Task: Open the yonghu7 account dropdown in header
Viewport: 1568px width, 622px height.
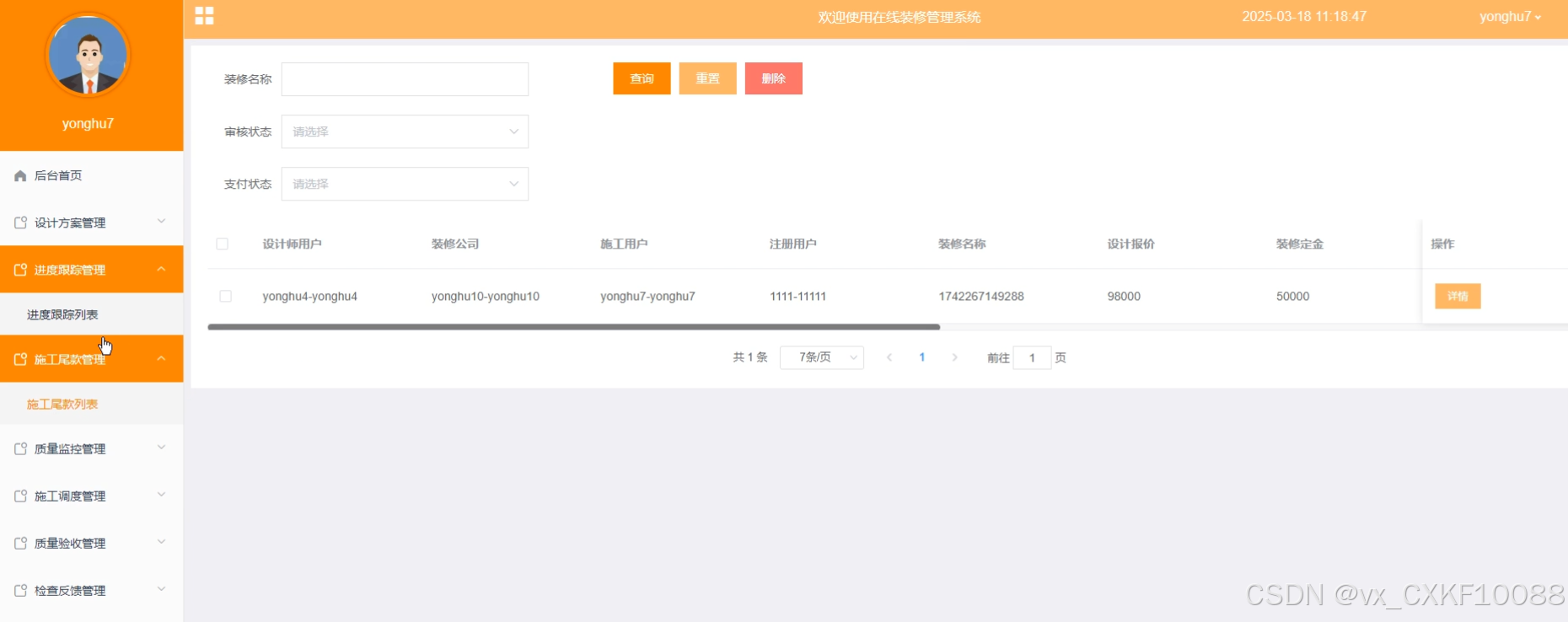Action: click(x=1510, y=17)
